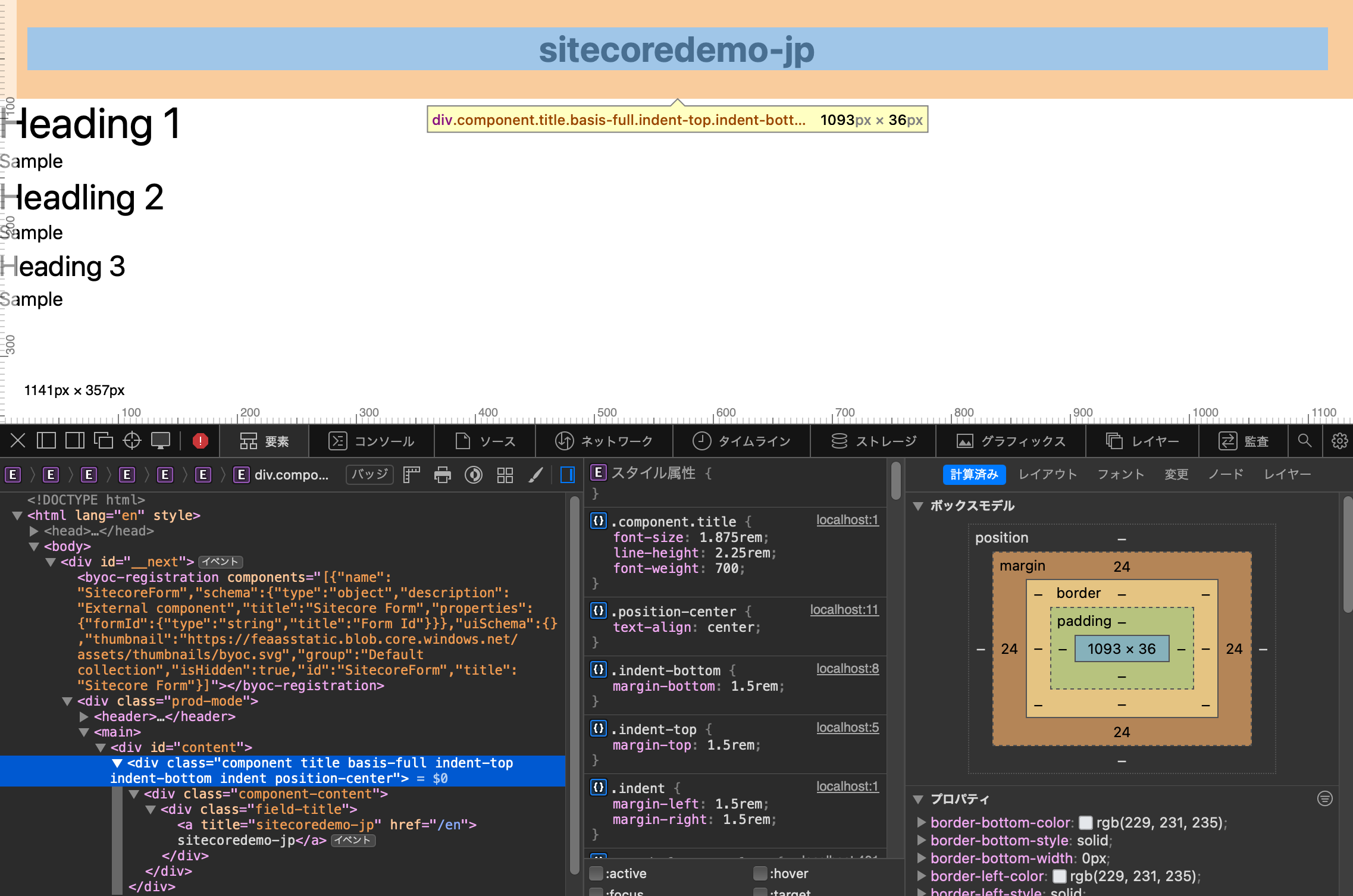This screenshot has width=1353, height=896.
Task: Expand the head node in DOM tree
Action: 34,531
